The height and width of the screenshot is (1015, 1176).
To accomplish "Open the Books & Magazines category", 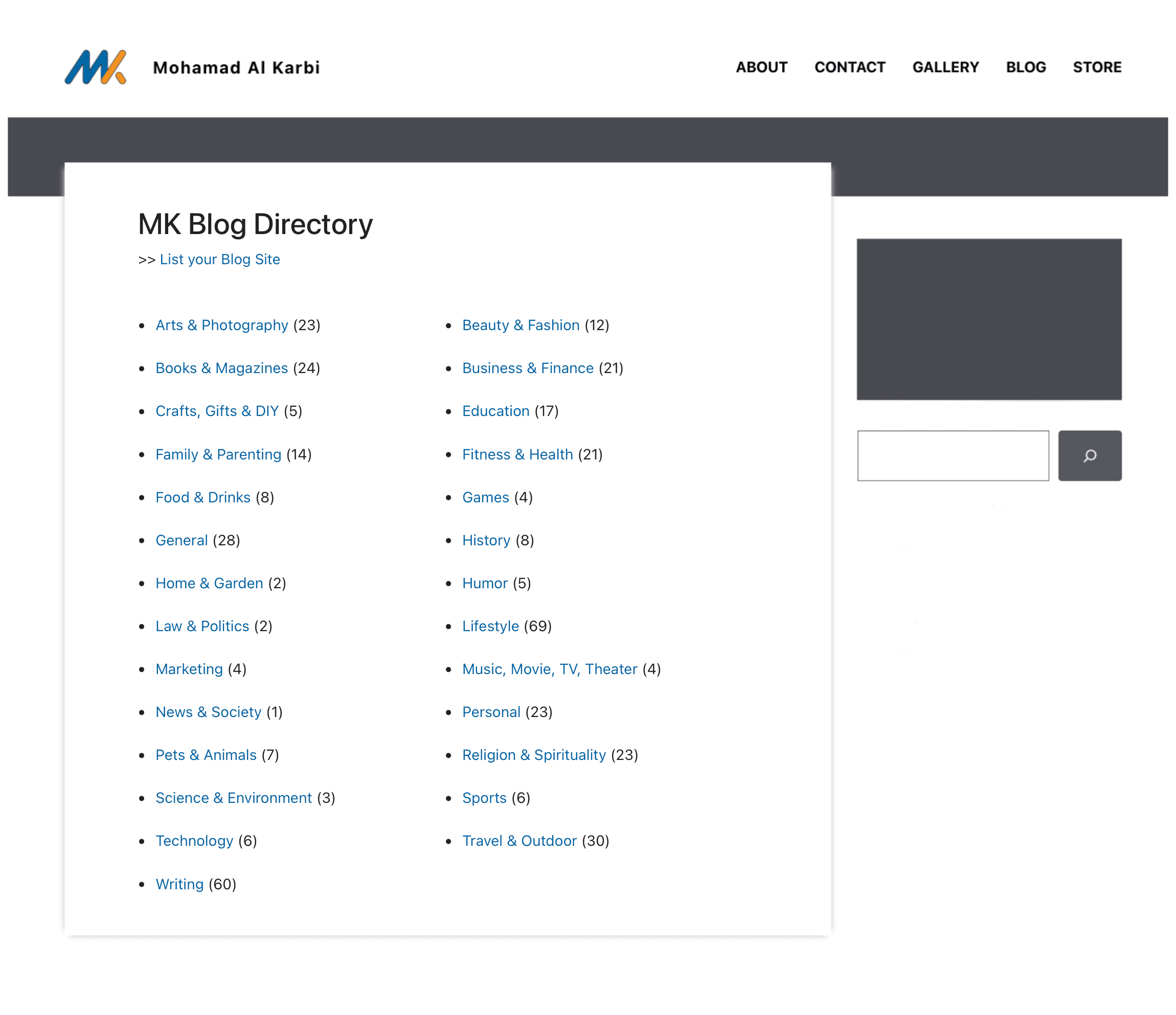I will point(222,367).
